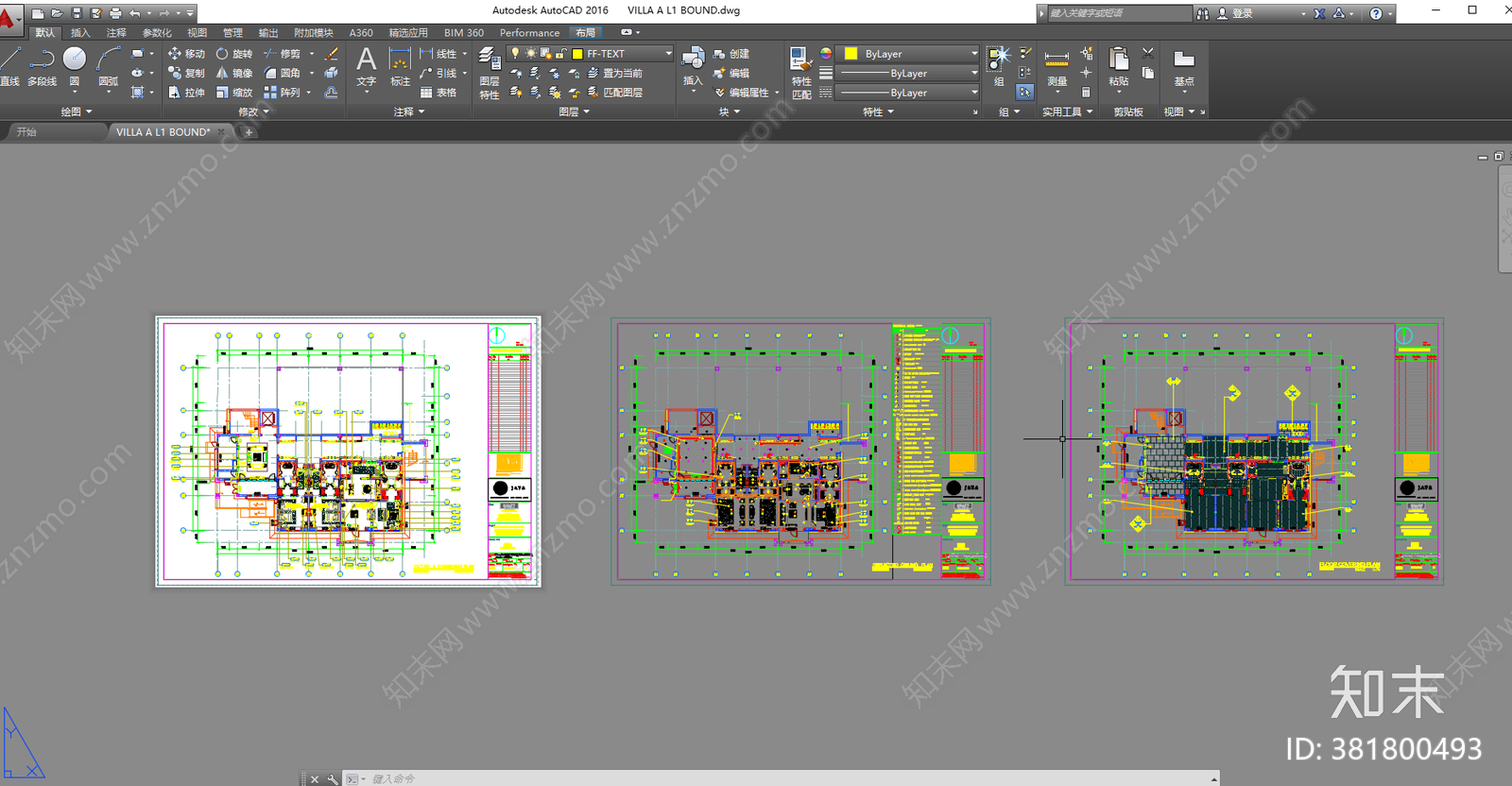Open the object color ByLayer dropdown
Screen dimensions: 1512x786
click(973, 54)
